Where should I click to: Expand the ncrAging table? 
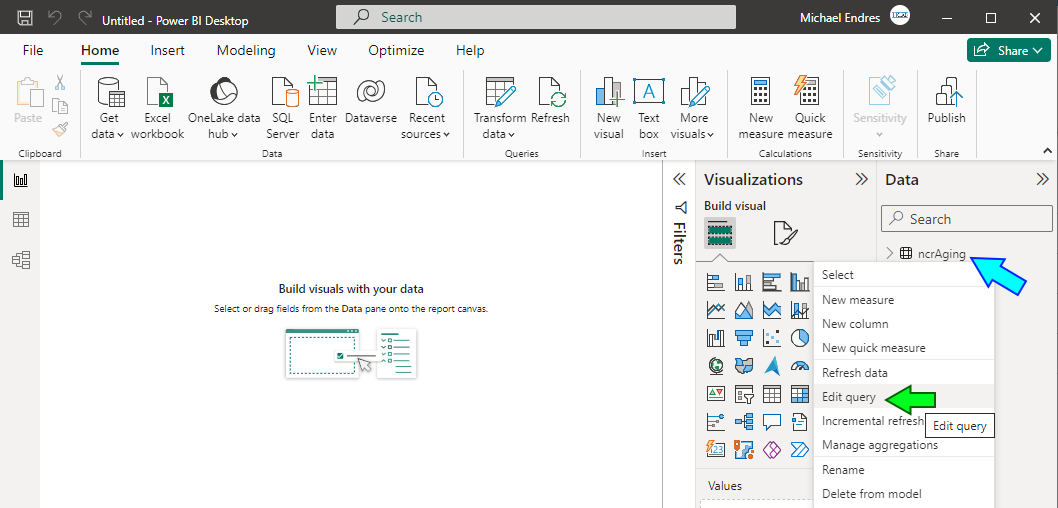[x=889, y=254]
